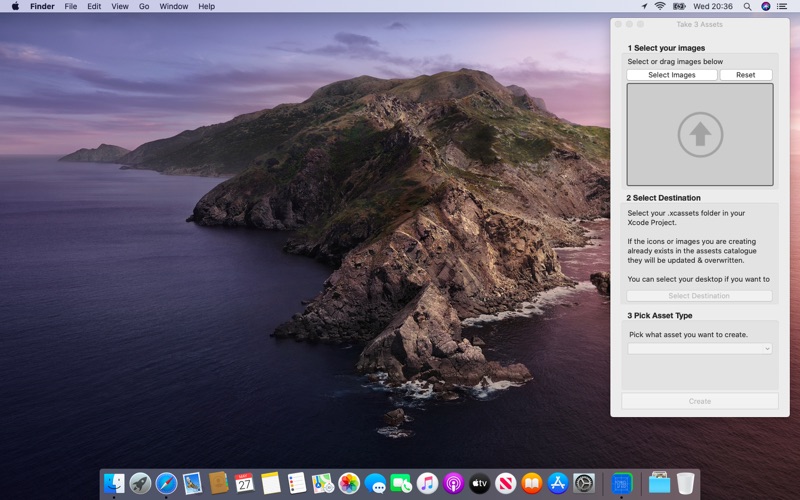Open Trash in the dock
The image size is (800, 500).
pyautogui.click(x=685, y=483)
